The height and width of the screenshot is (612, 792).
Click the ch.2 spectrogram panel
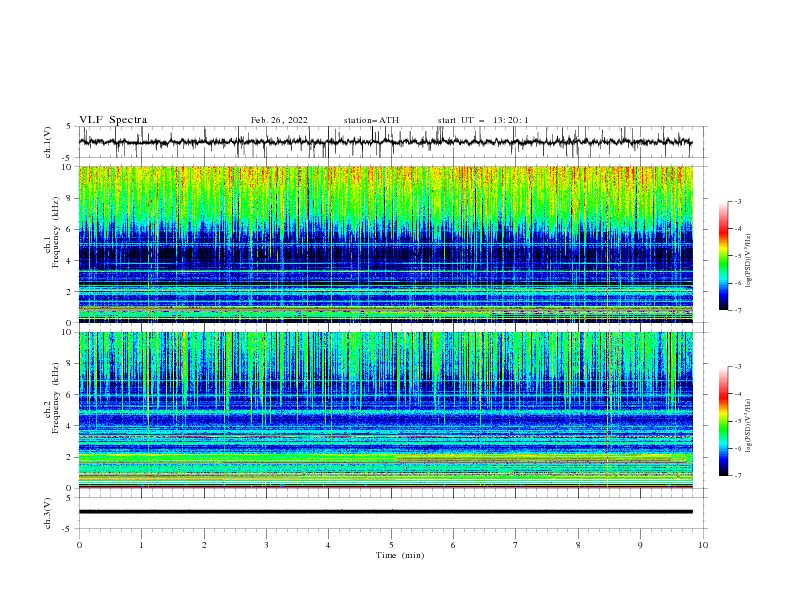pos(386,410)
